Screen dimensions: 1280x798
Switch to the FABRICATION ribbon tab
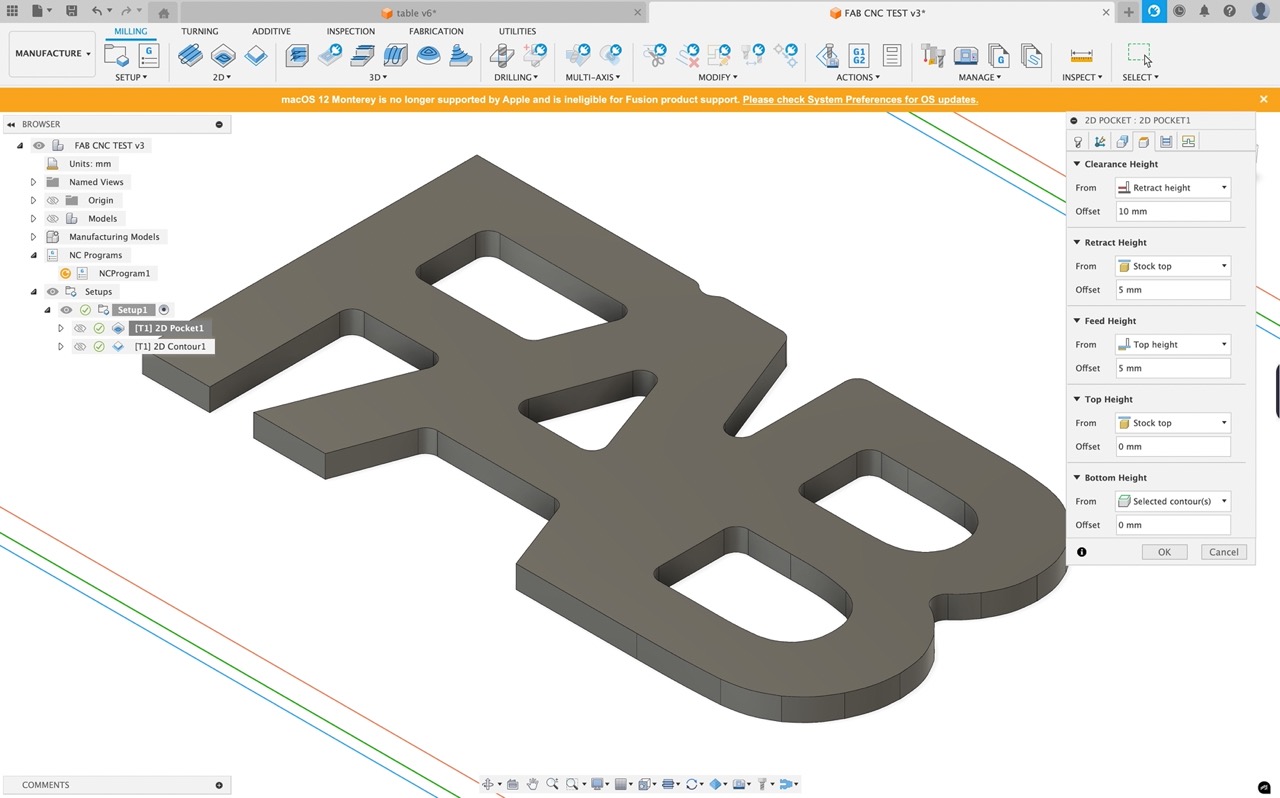[436, 31]
